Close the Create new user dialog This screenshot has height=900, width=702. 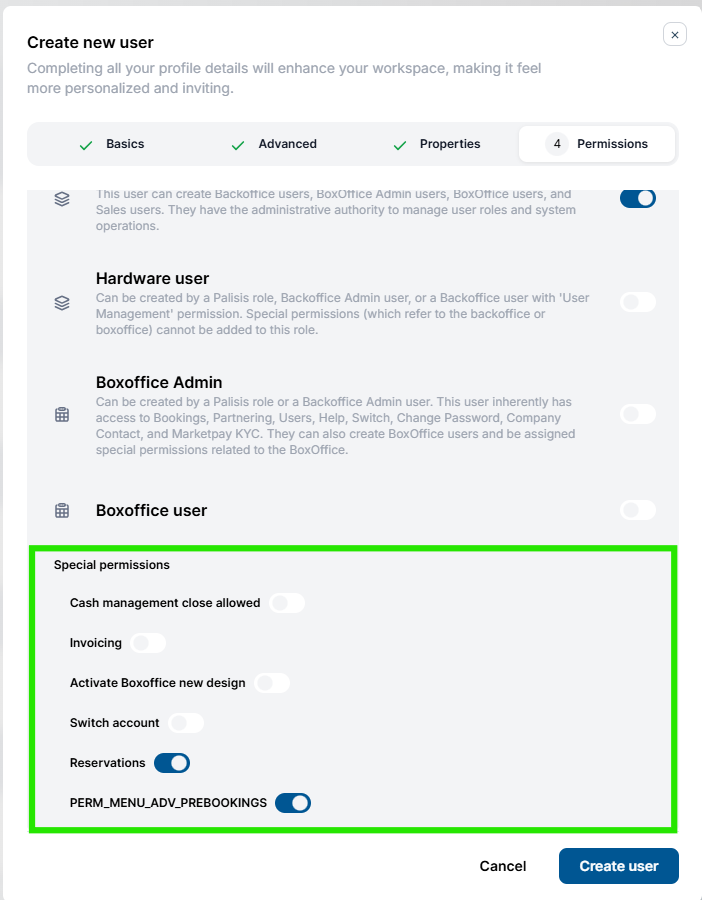pos(675,34)
